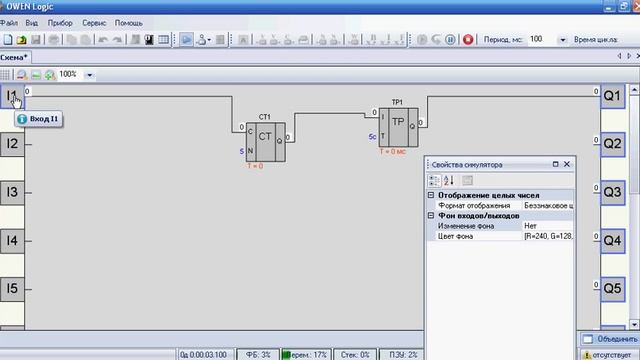Screen dimensions: 640x360
Task: Toggle input I4 state
Action: [x=12, y=241]
